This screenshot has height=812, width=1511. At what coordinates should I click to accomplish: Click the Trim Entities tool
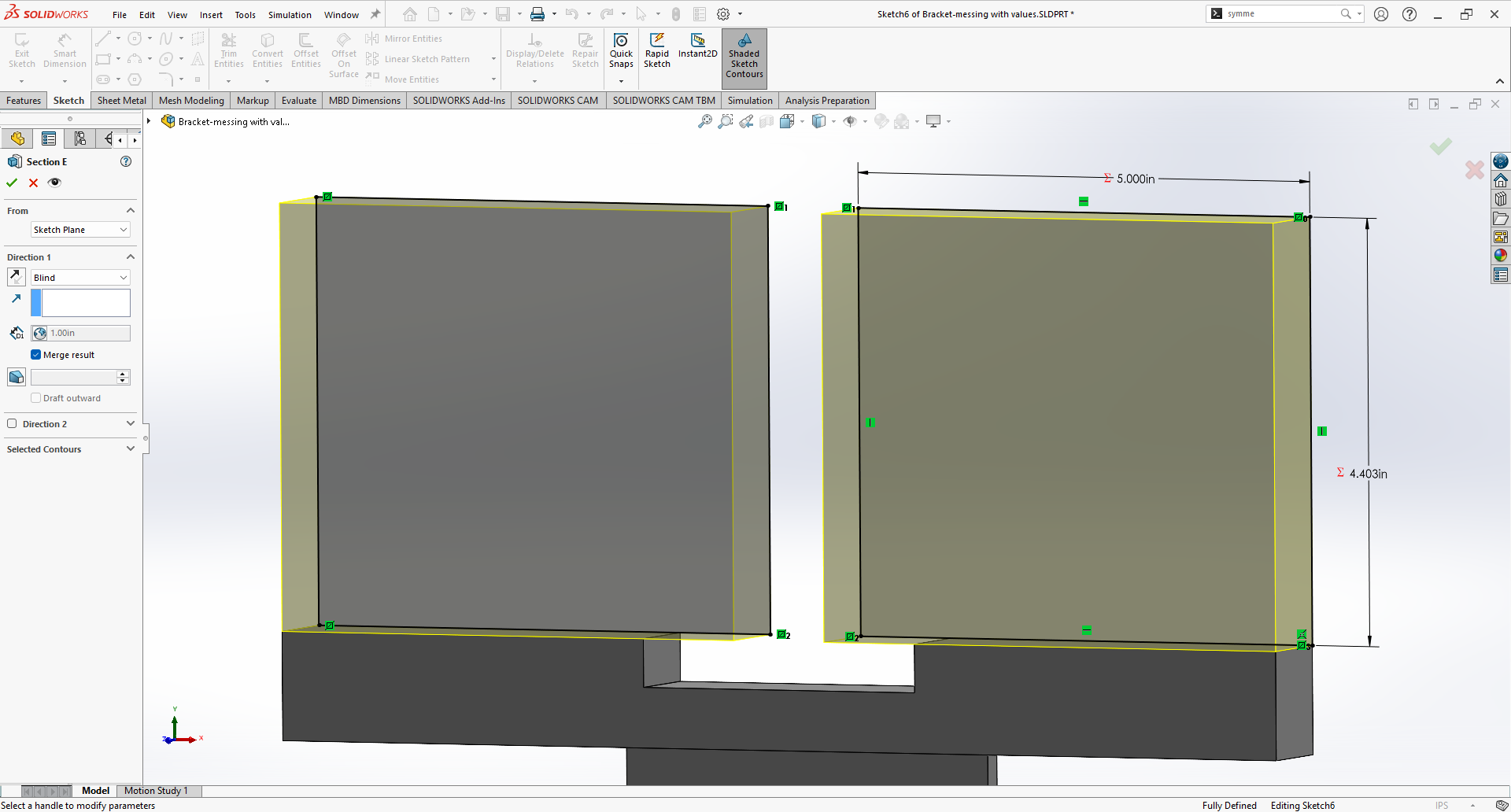pyautogui.click(x=228, y=51)
